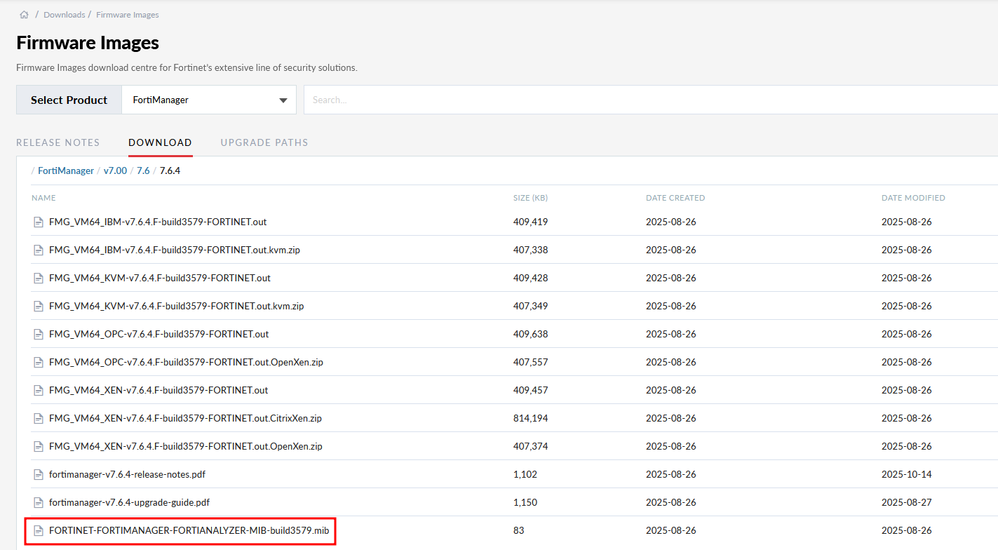
Task: Download FMG_VM64_IBM-v7.6.4.F-build3579-FORTINET.out
Action: (158, 222)
